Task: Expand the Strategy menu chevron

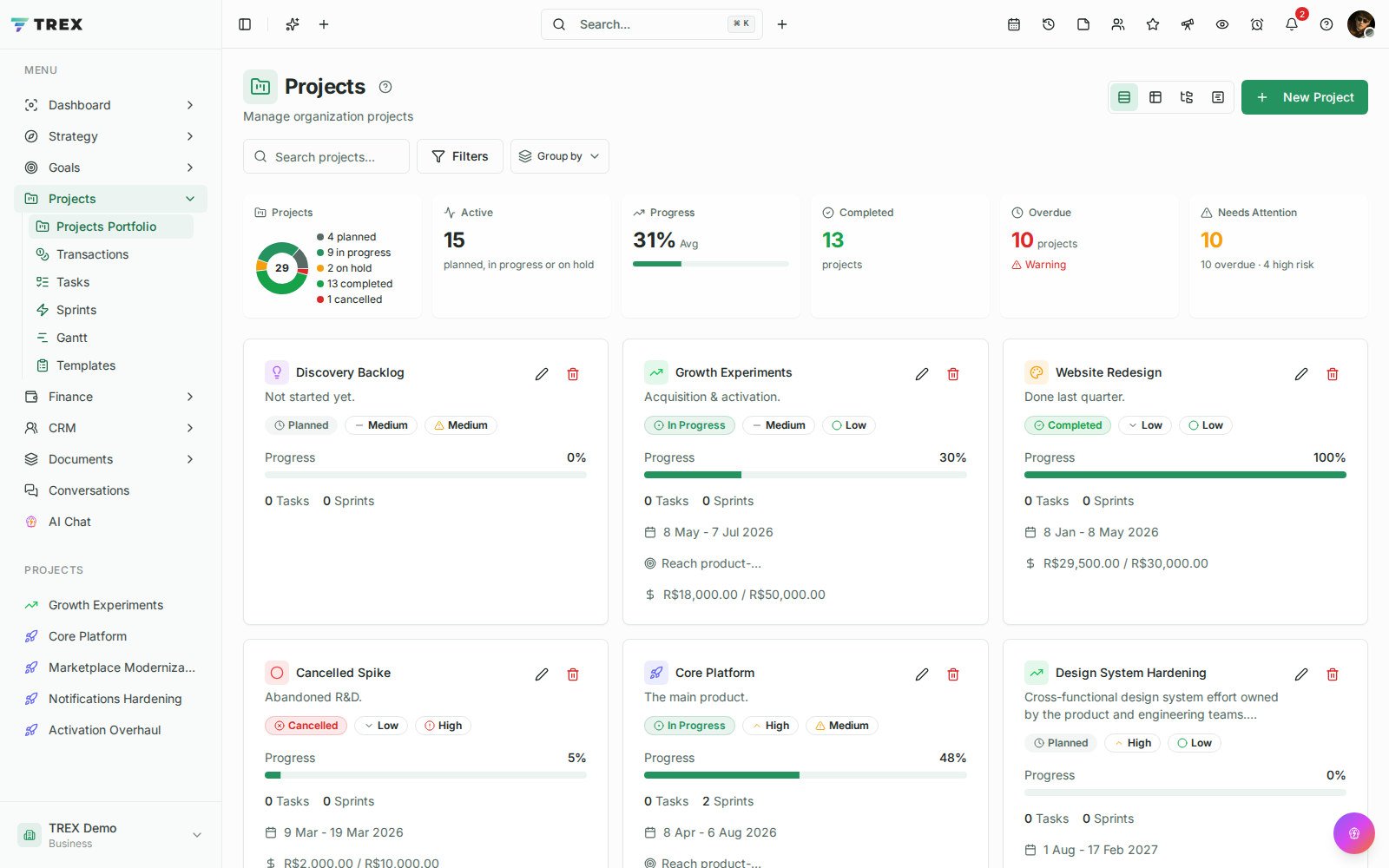Action: [x=190, y=136]
